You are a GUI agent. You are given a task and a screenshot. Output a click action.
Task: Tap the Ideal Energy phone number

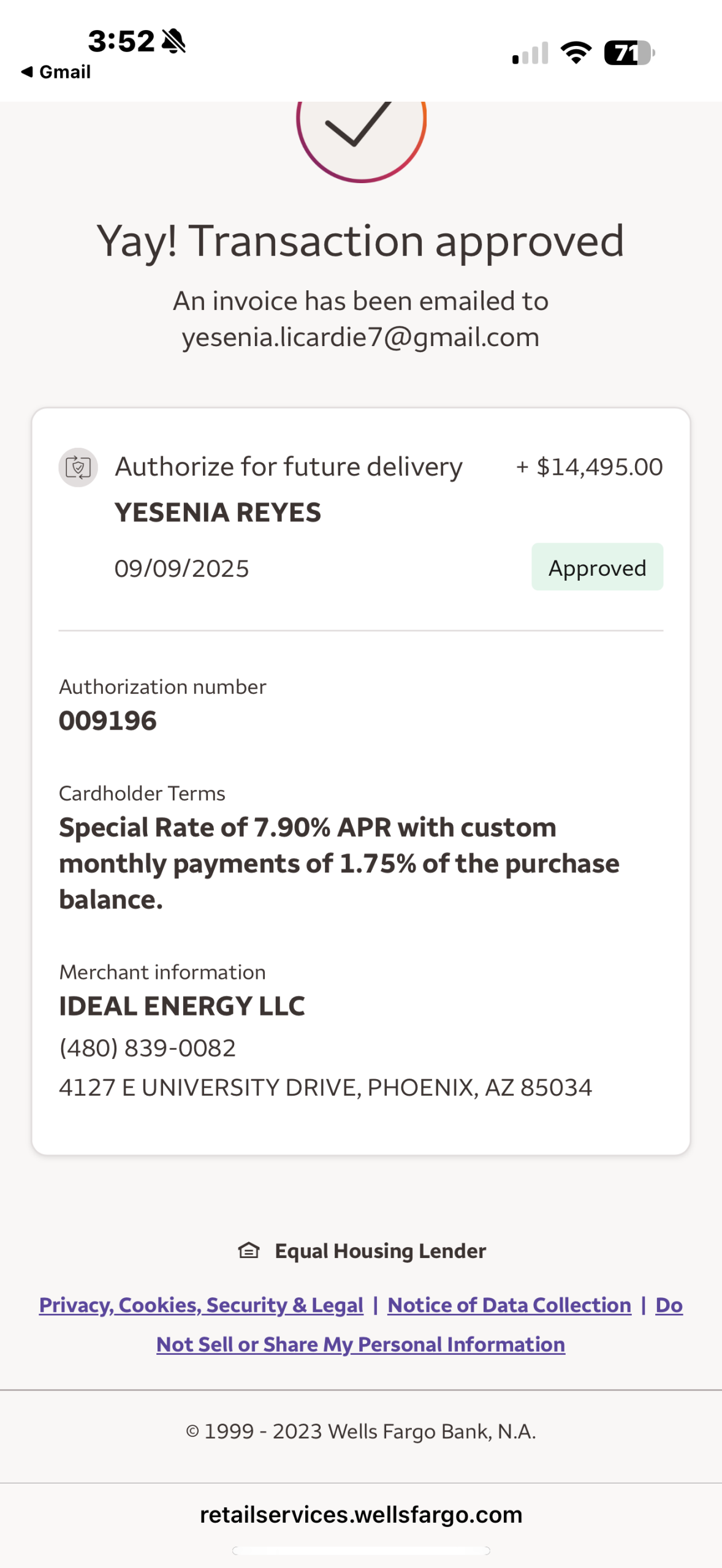coord(147,1048)
